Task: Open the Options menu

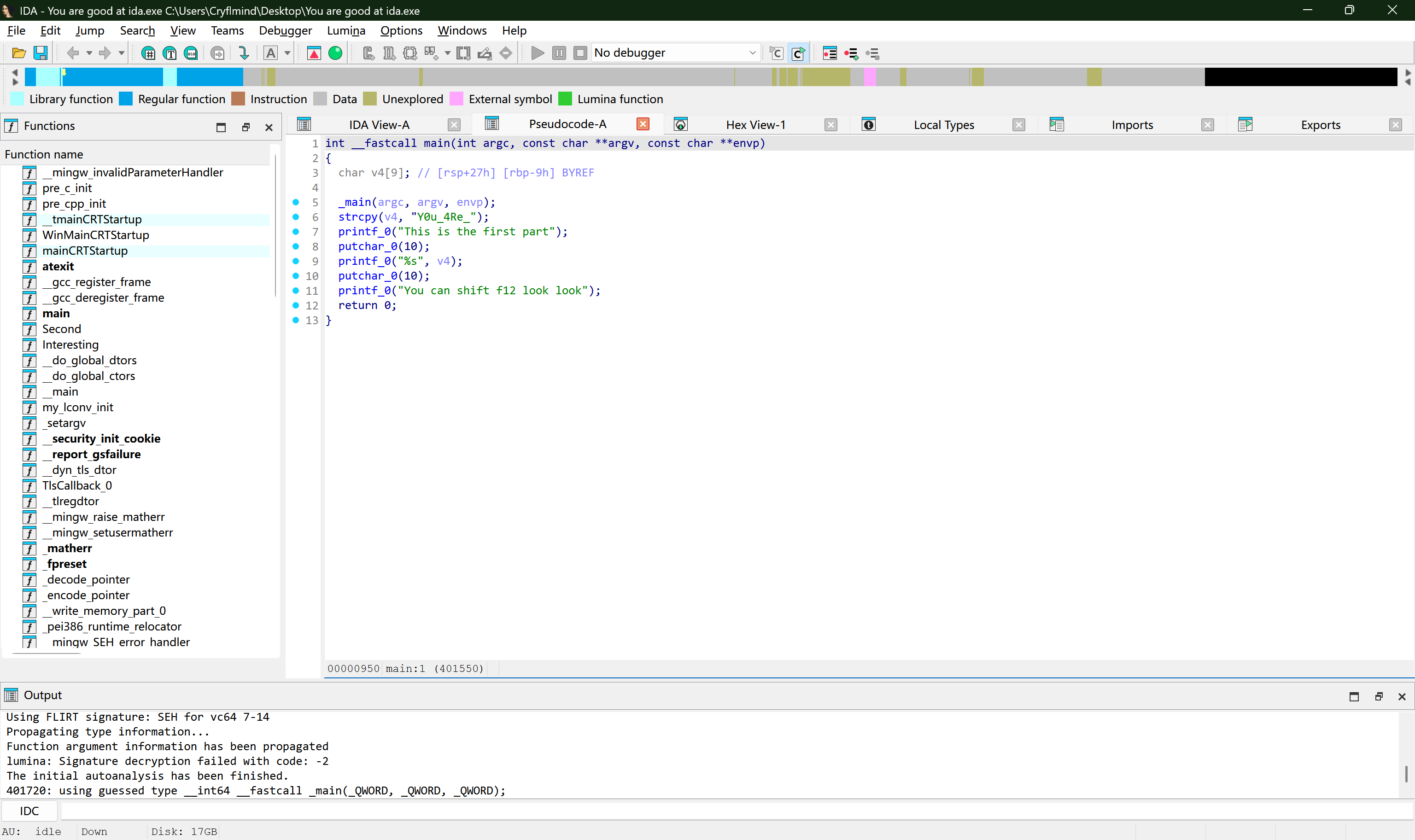Action: click(401, 30)
